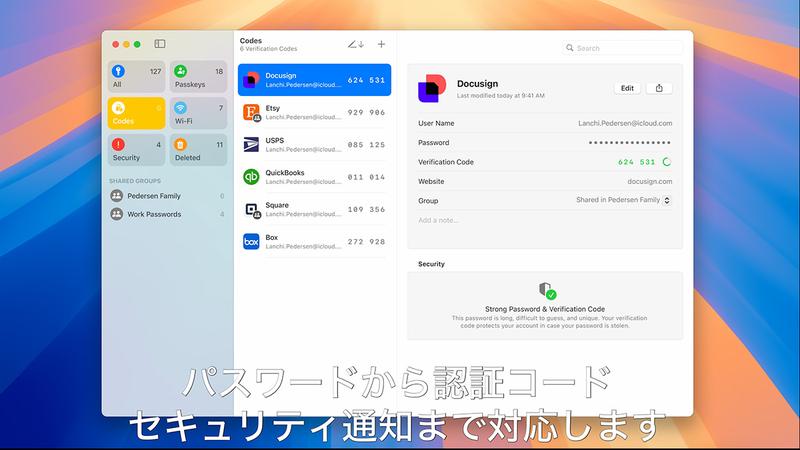Click the green Passkeys person icon

coord(181,71)
